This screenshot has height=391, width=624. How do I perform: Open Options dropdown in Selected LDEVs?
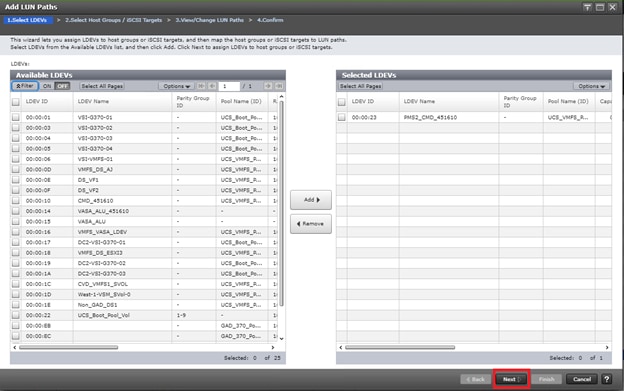[591, 86]
